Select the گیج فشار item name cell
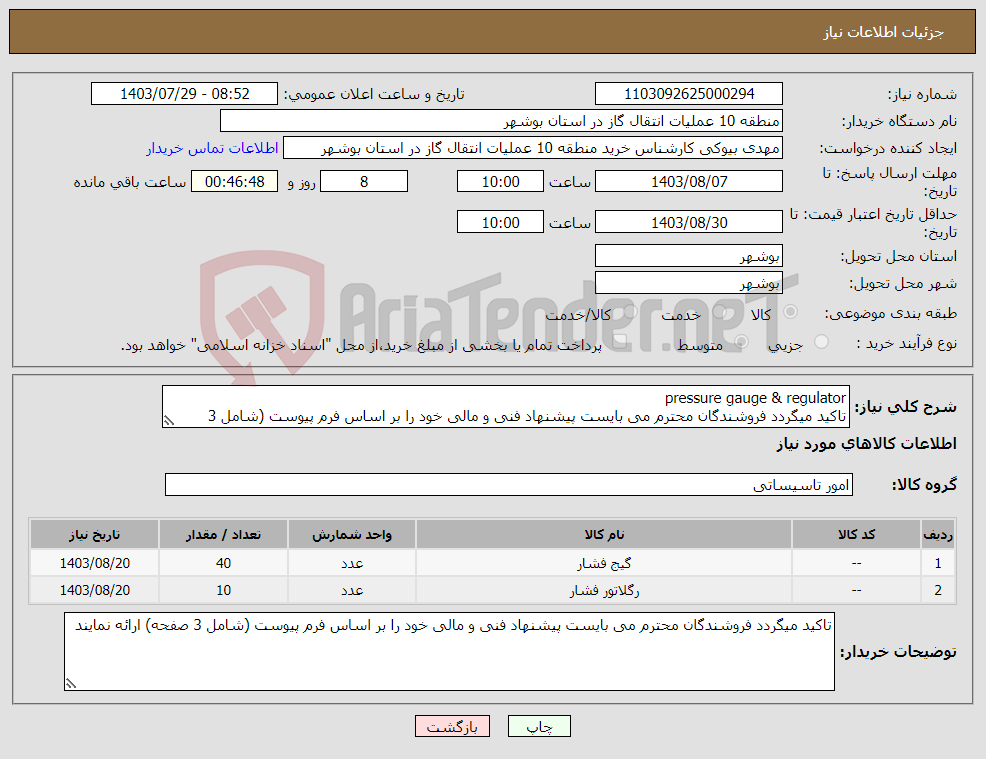Screen dimensions: 986x759 pos(604,563)
